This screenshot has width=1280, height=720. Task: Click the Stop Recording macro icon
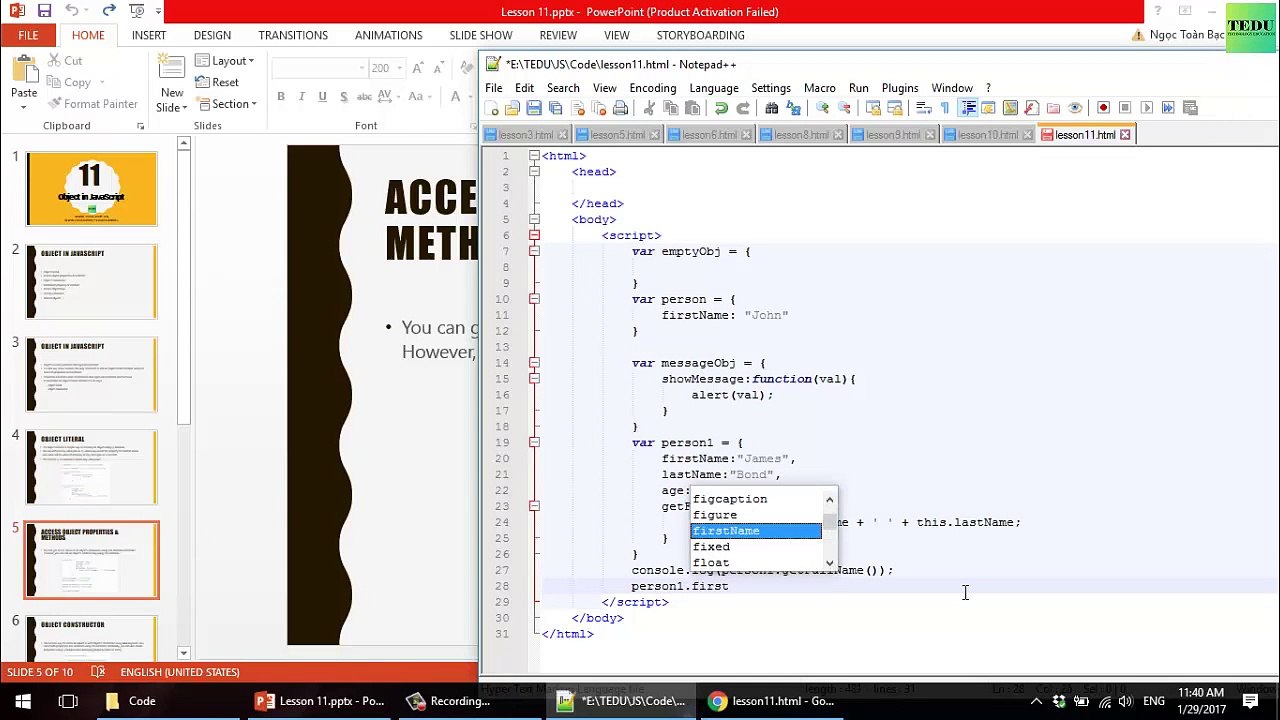(x=1124, y=108)
